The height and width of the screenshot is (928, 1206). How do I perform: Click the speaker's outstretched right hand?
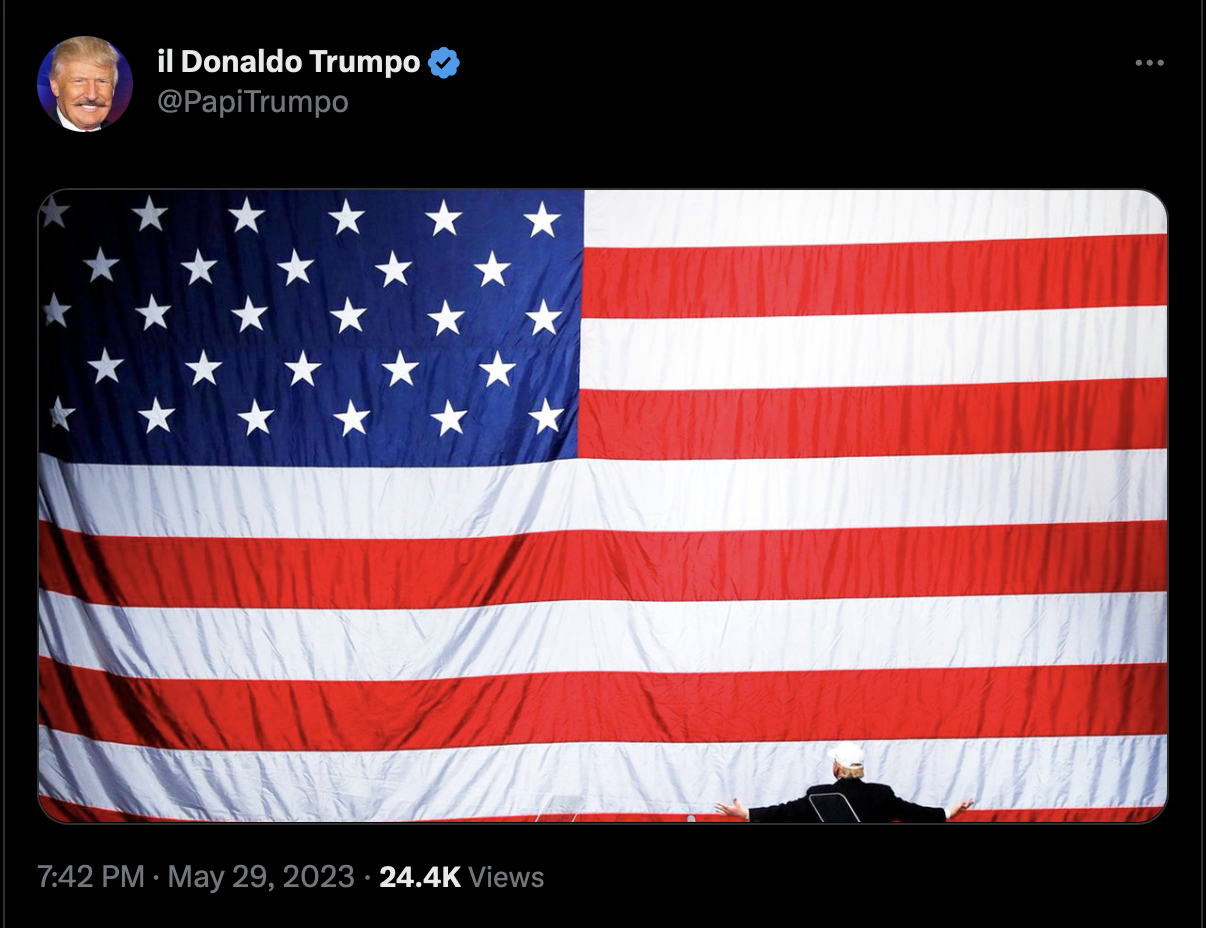click(961, 806)
